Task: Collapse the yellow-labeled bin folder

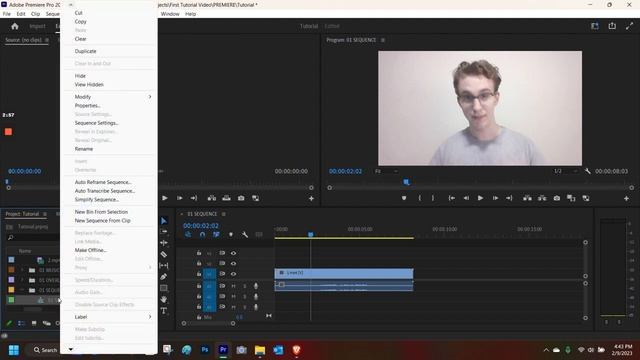Action: pos(22,290)
